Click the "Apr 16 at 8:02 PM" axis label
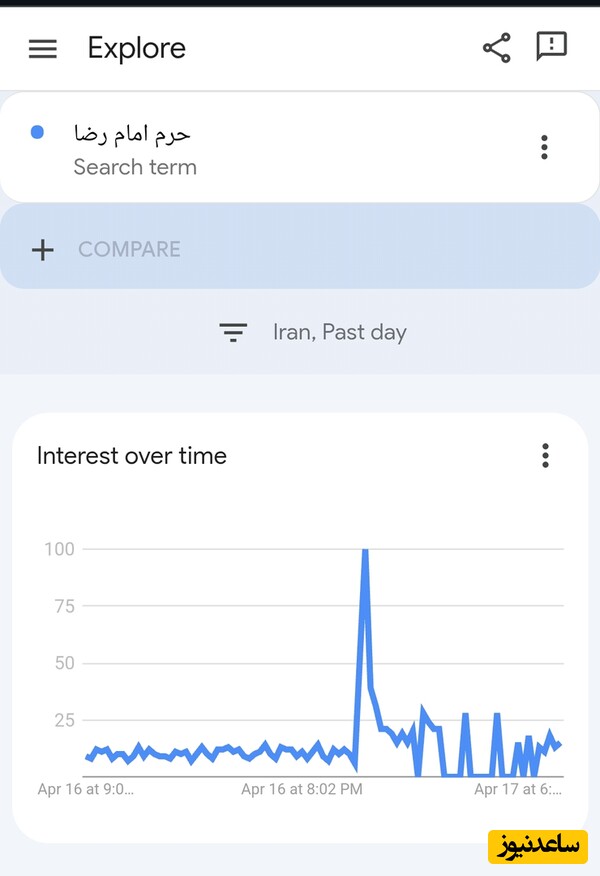Viewport: 600px width, 876px height. [x=302, y=789]
